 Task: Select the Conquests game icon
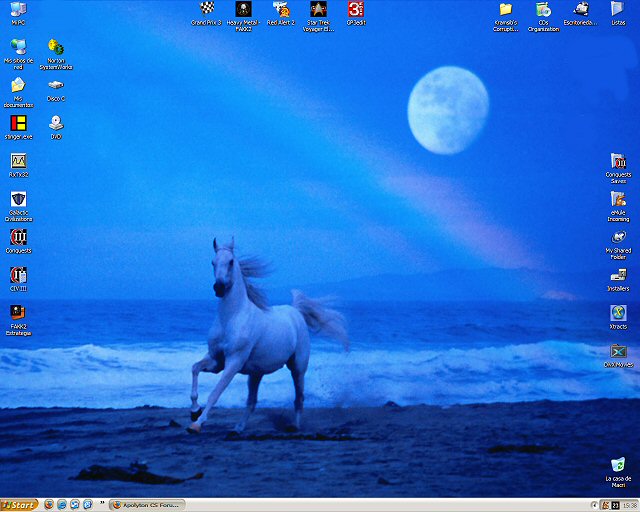18,237
